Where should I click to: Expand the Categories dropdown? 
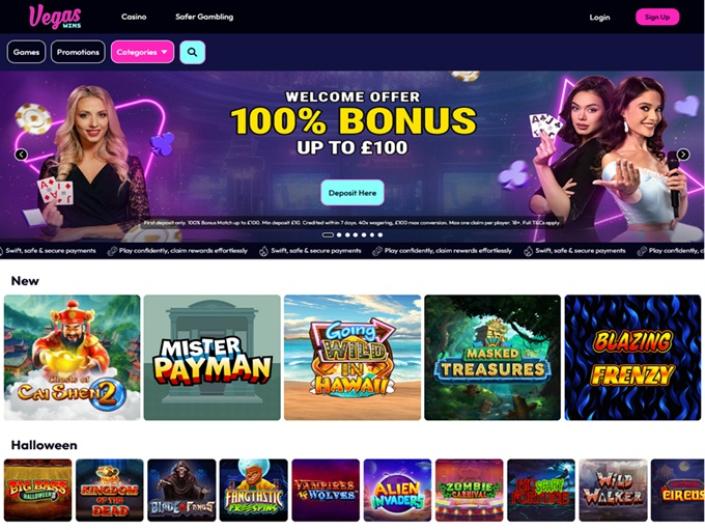[142, 52]
